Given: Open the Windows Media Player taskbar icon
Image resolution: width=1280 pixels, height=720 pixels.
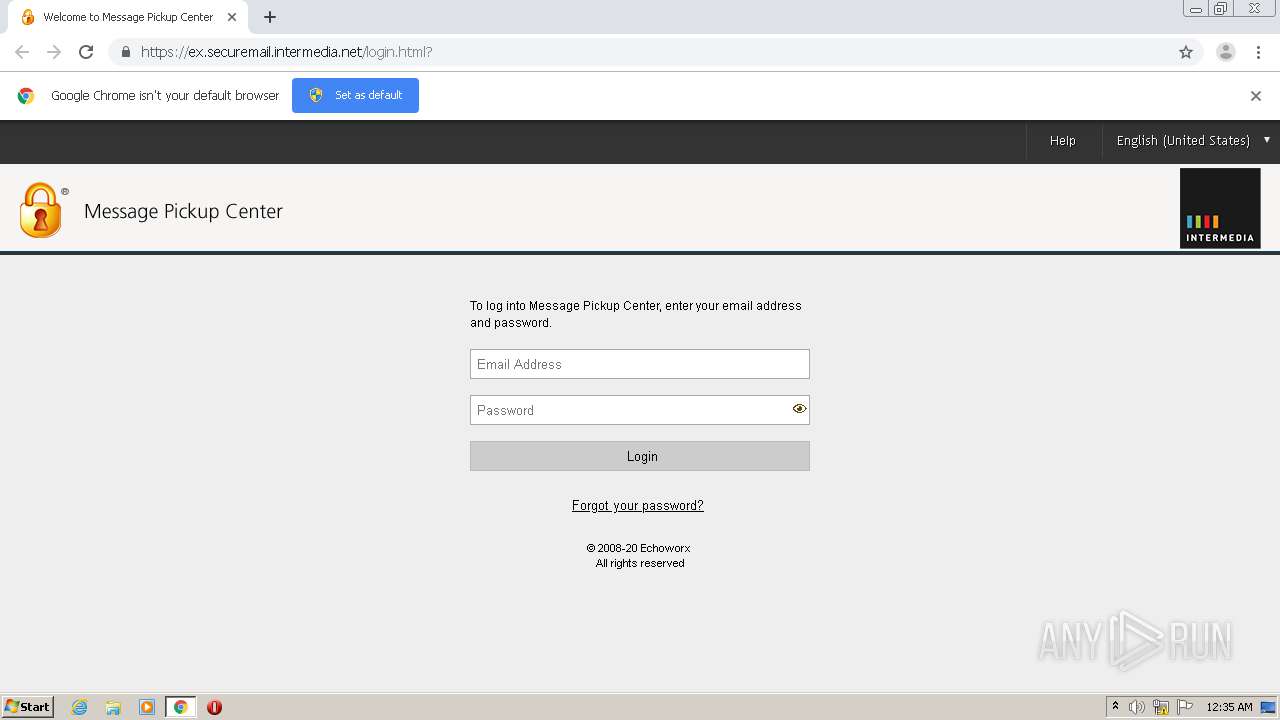Looking at the screenshot, I should click(147, 707).
